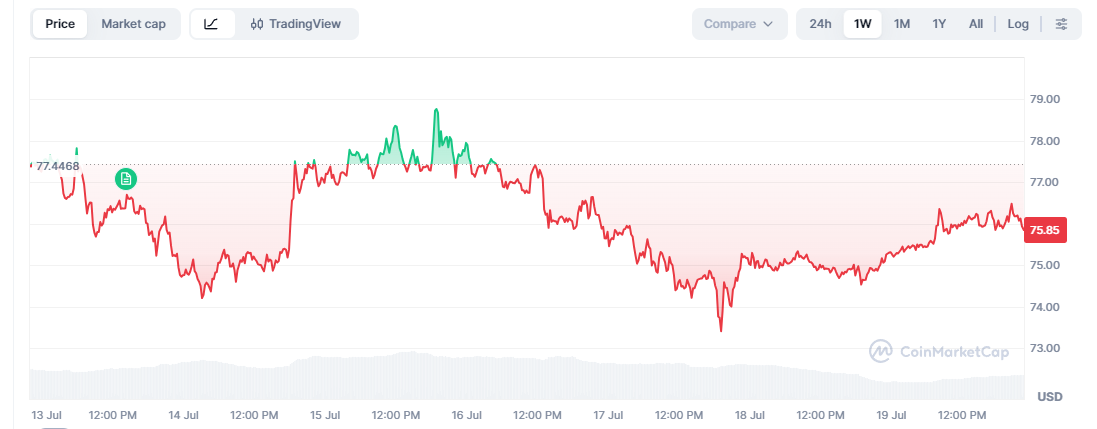Switch chart to Price view
1097x429 pixels.
[60, 24]
